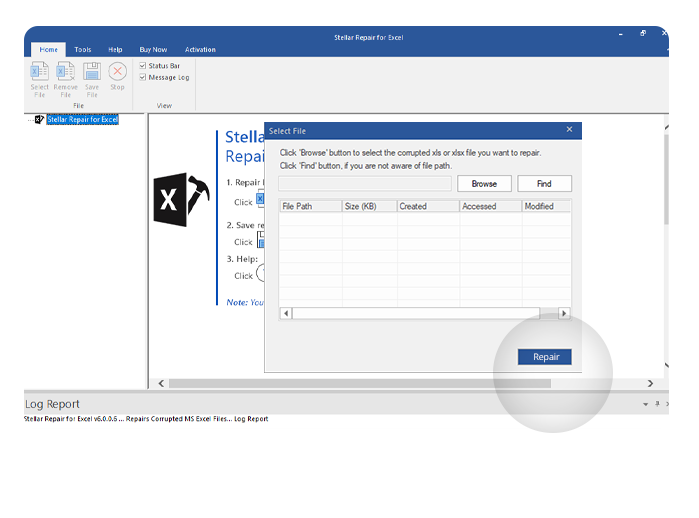Open the Buy Now tab

click(153, 49)
